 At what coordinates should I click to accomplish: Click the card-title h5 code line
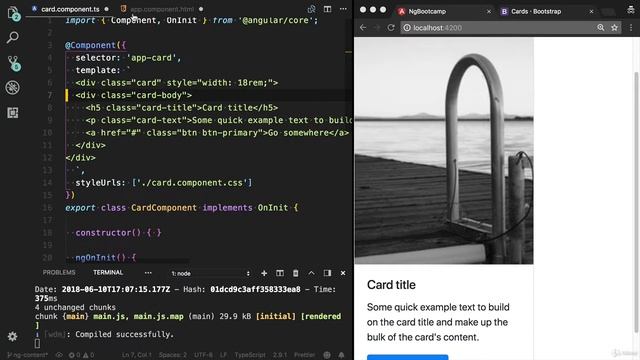click(x=182, y=107)
